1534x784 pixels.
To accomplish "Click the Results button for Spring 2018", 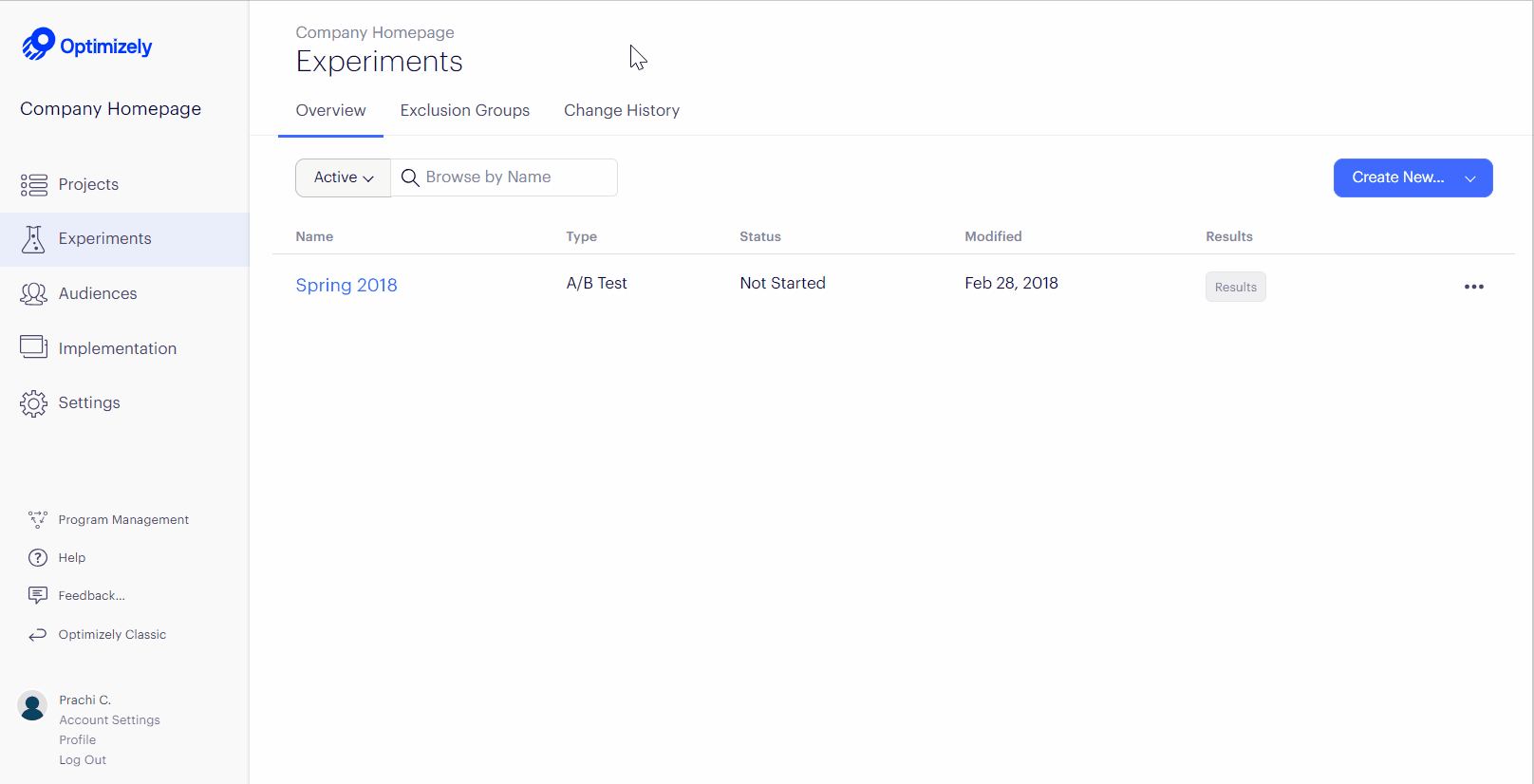I will point(1235,287).
